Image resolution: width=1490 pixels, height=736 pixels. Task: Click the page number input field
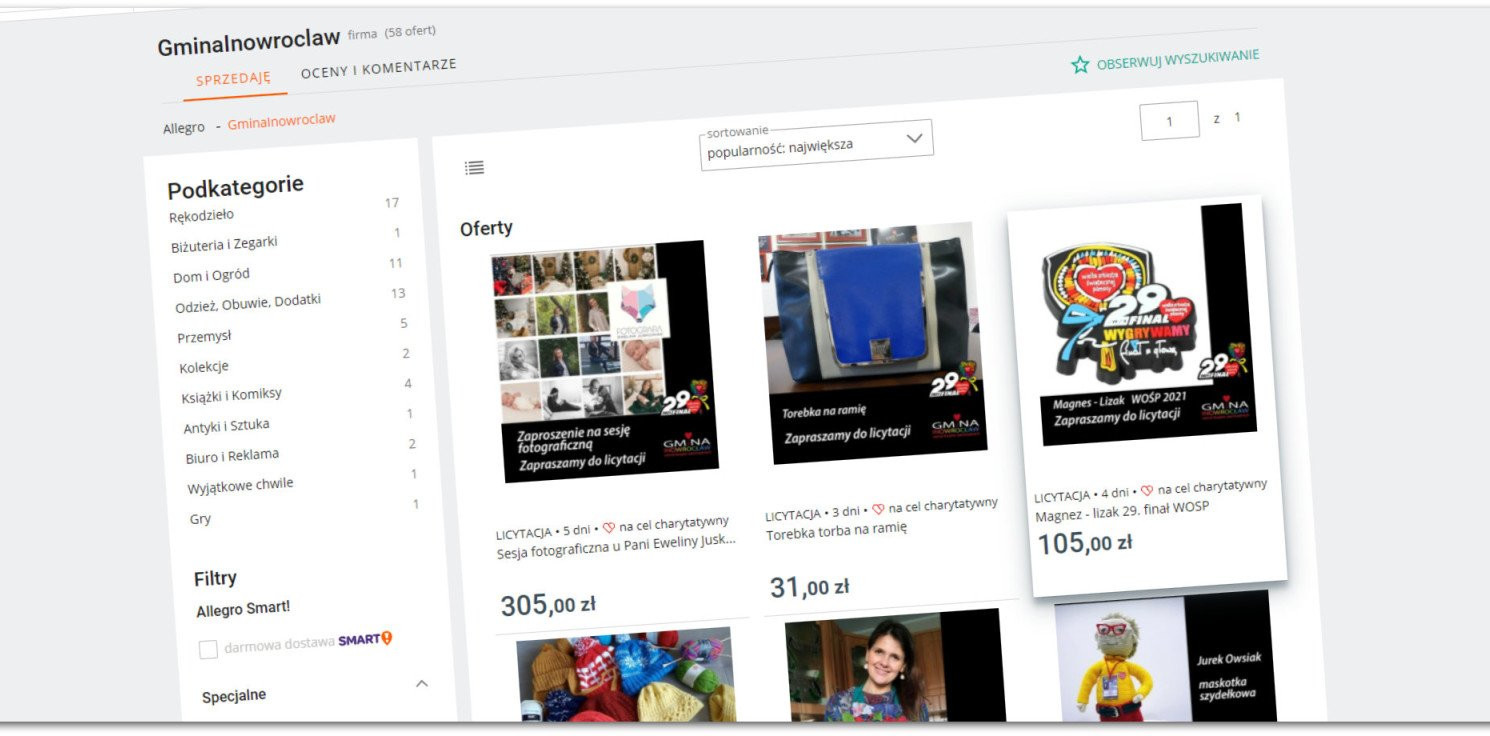click(1169, 121)
